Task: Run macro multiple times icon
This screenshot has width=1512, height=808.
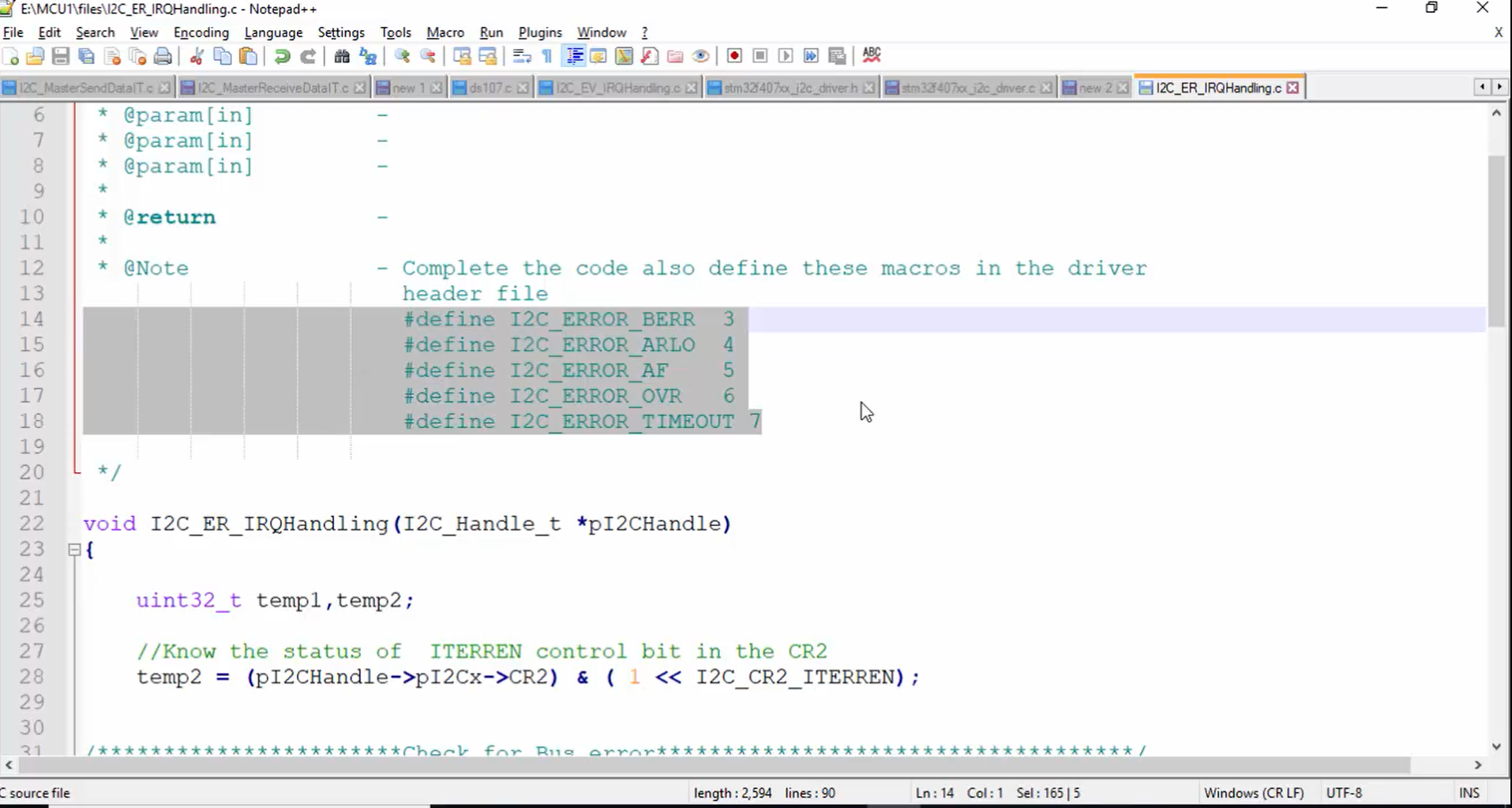Action: (x=811, y=56)
